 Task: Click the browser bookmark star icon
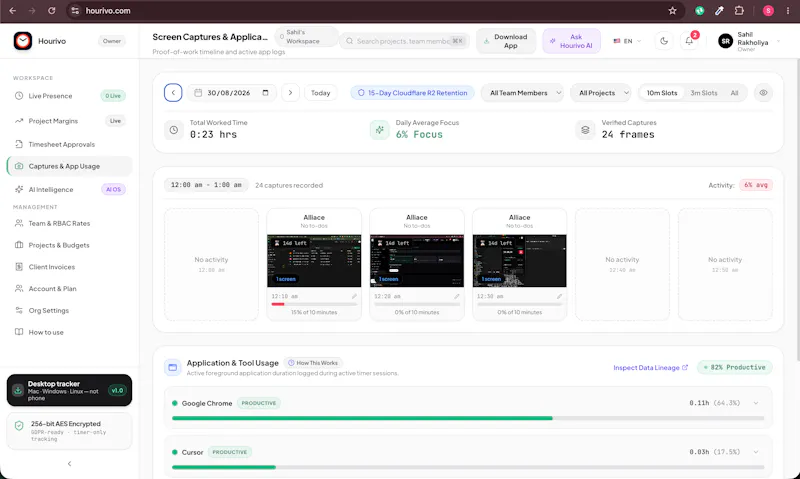(x=672, y=11)
